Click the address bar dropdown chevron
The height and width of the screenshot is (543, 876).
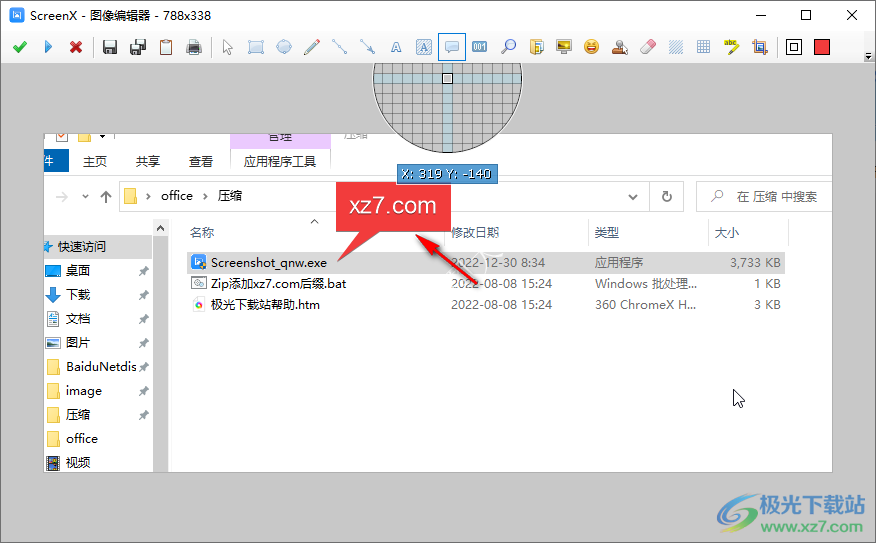[633, 197]
